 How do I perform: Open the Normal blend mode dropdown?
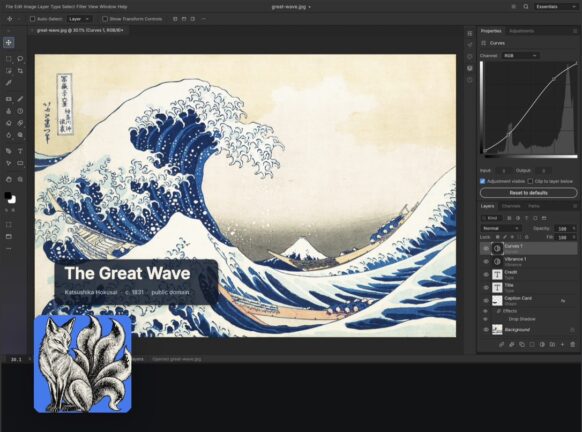(501, 228)
